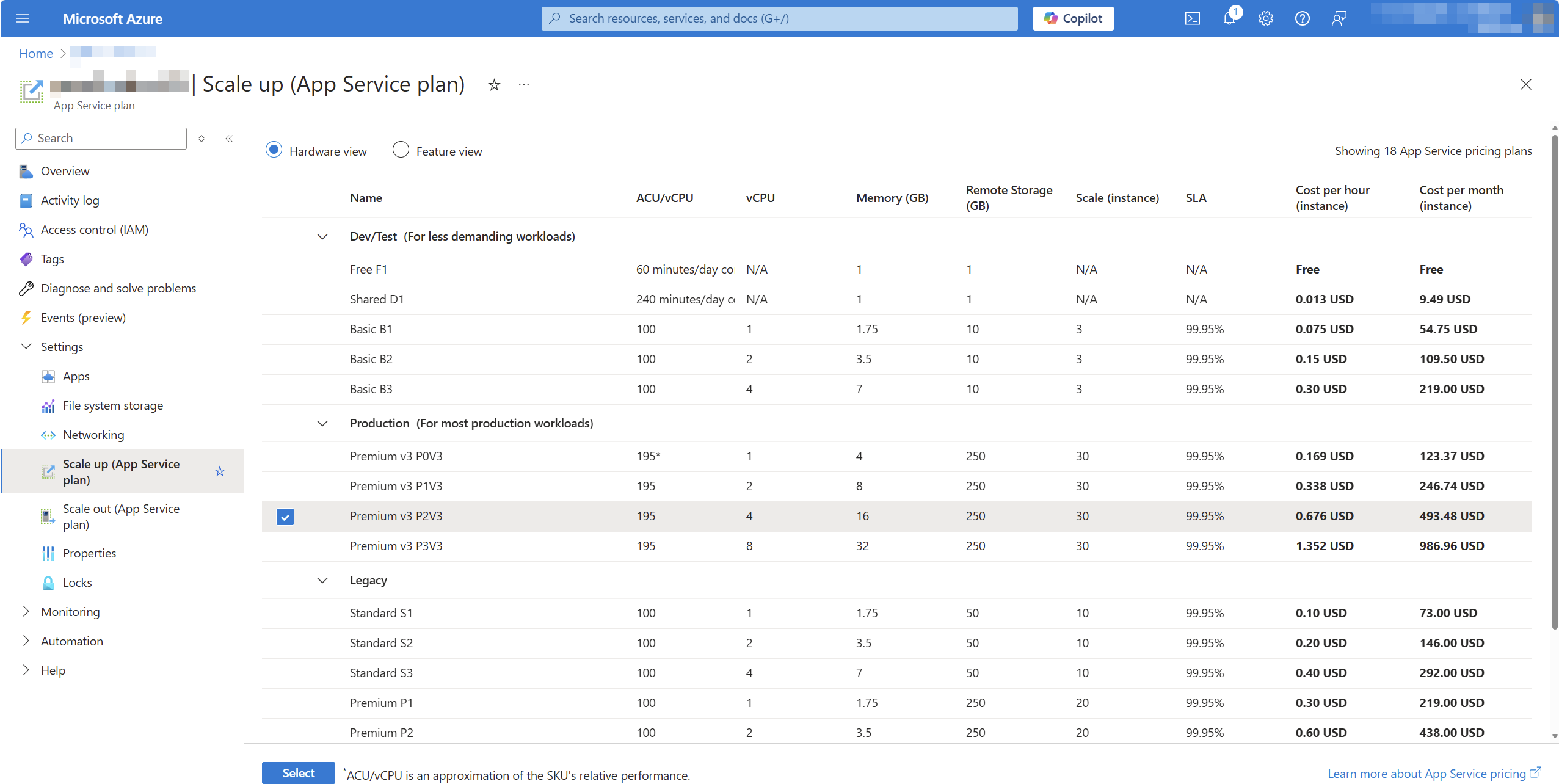Click the Select button
1559x784 pixels.
coord(299,773)
